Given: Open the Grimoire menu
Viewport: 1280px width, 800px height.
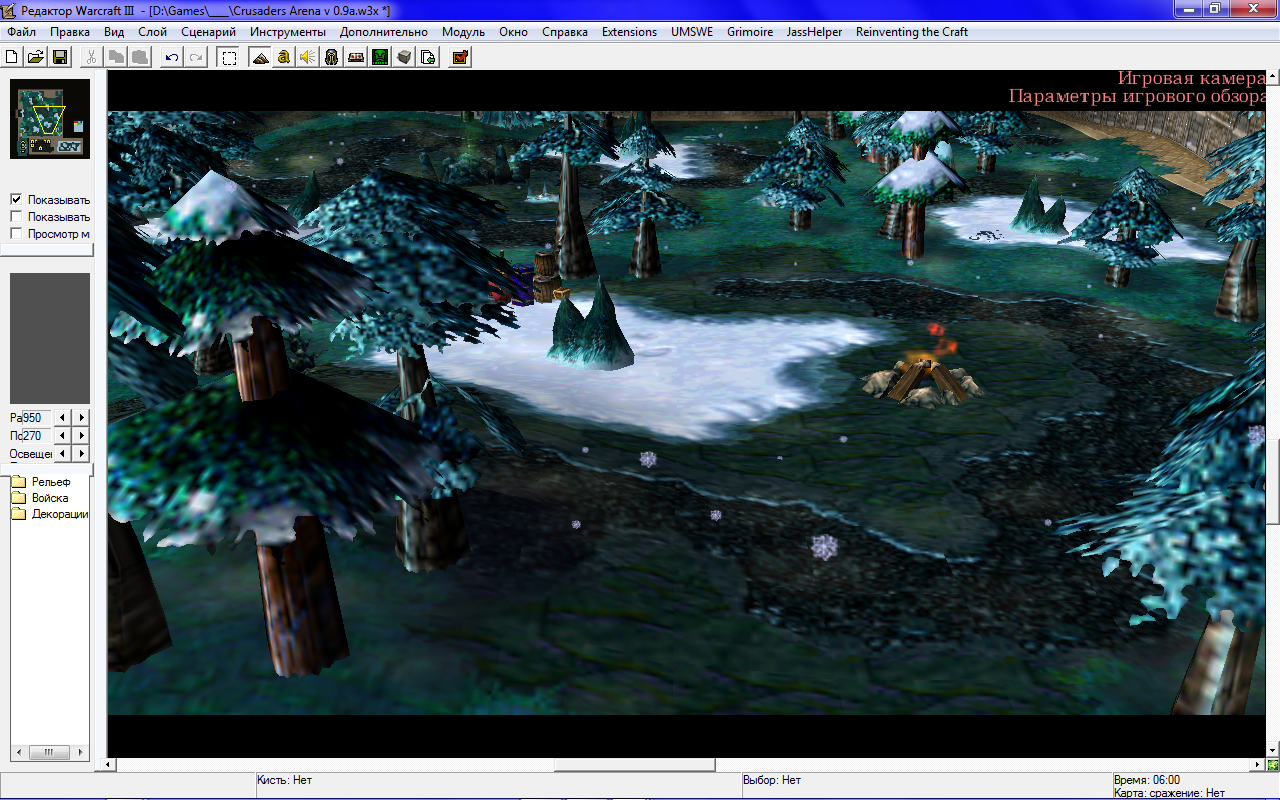Looking at the screenshot, I should click(750, 32).
